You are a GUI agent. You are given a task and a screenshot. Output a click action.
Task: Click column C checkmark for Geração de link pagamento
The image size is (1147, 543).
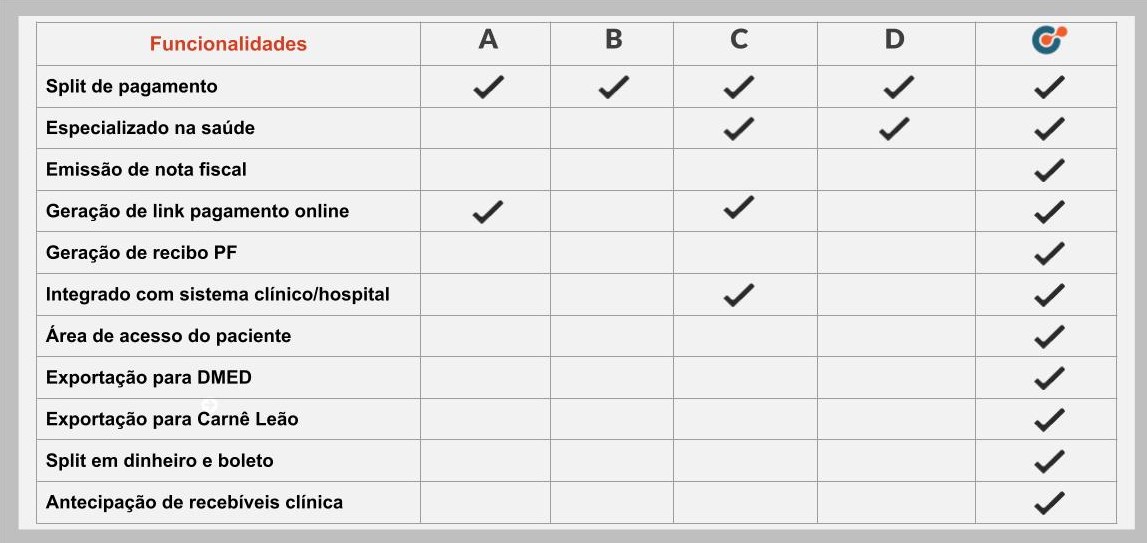[738, 207]
